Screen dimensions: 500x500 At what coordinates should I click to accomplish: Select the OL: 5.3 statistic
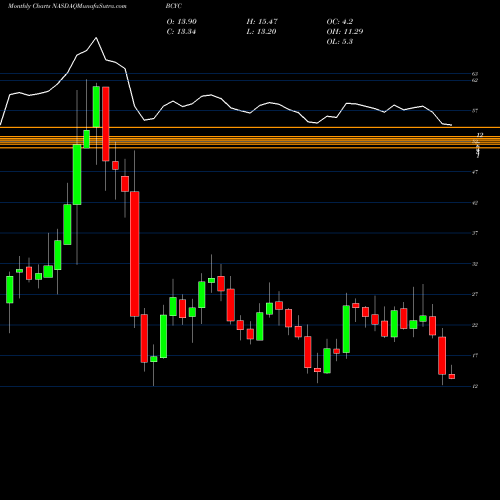point(340,42)
